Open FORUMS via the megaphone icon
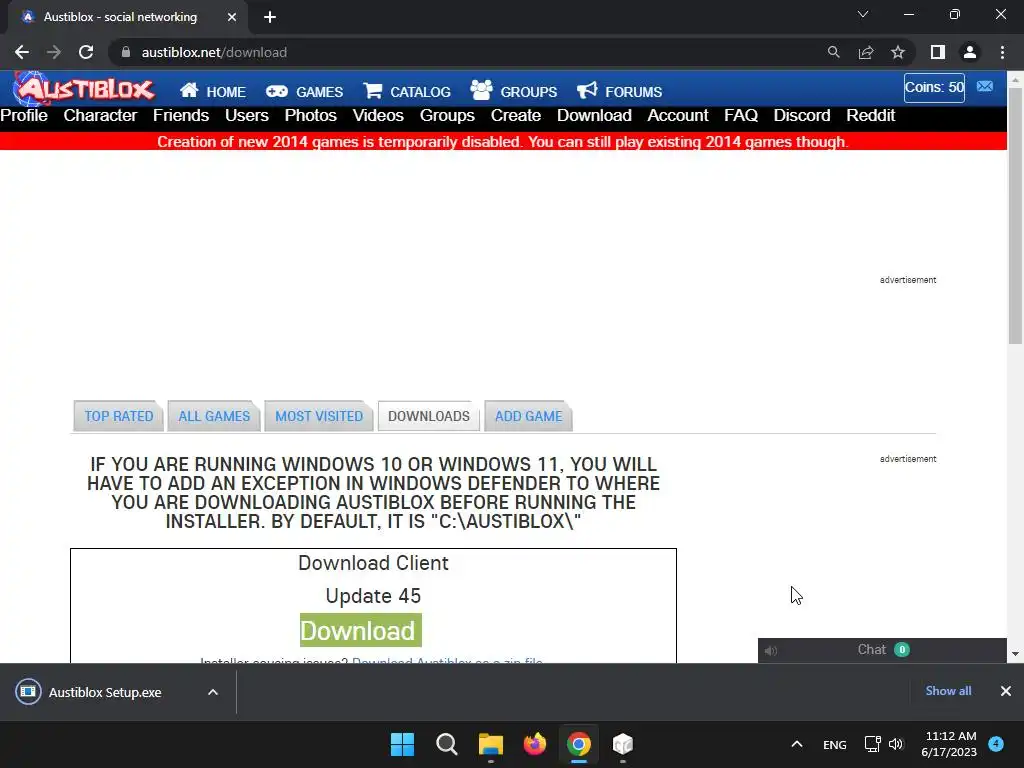Screen dimensions: 1024x768 [587, 89]
